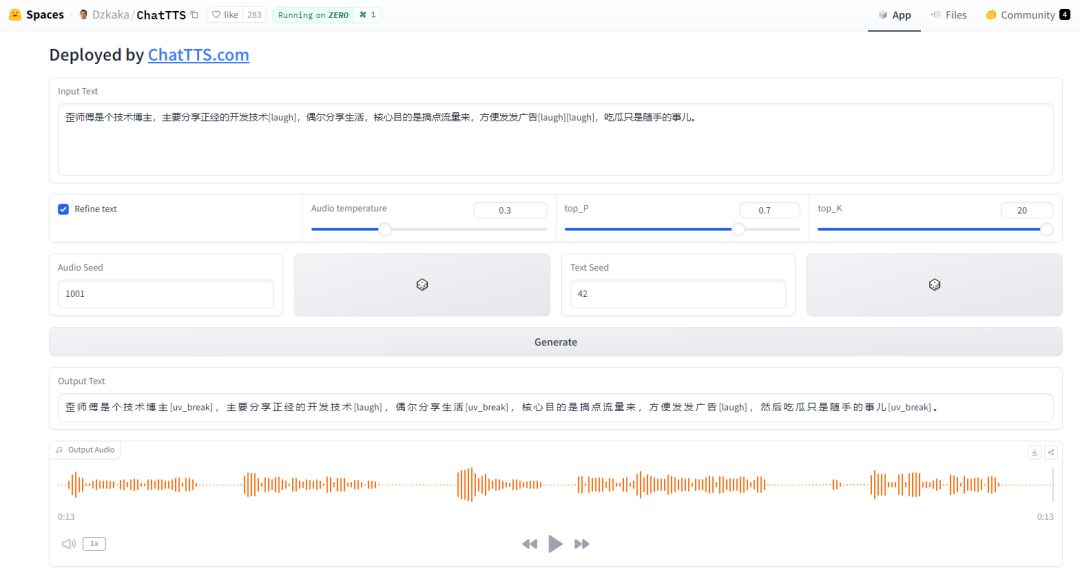Focus the Text Seed input field
Image resolution: width=1080 pixels, height=577 pixels.
[678, 294]
